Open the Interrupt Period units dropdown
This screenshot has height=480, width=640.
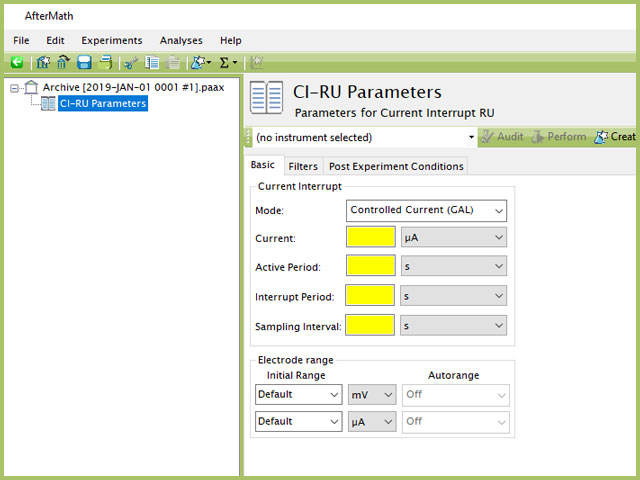[453, 296]
